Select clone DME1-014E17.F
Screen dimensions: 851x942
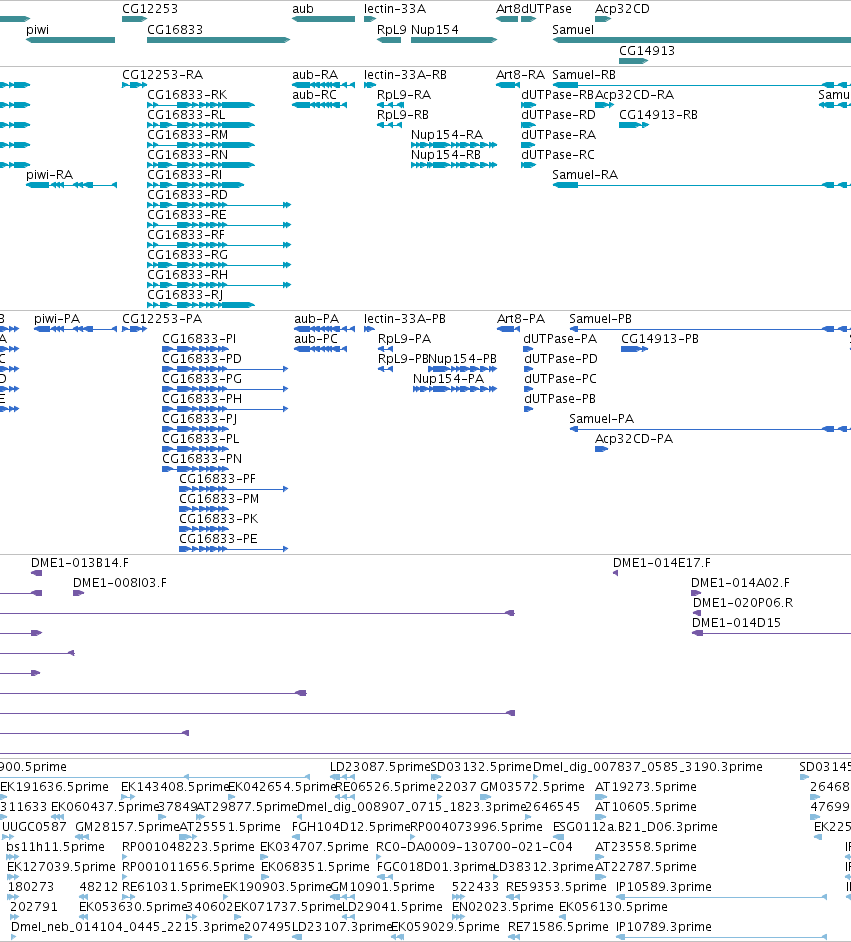point(662,563)
